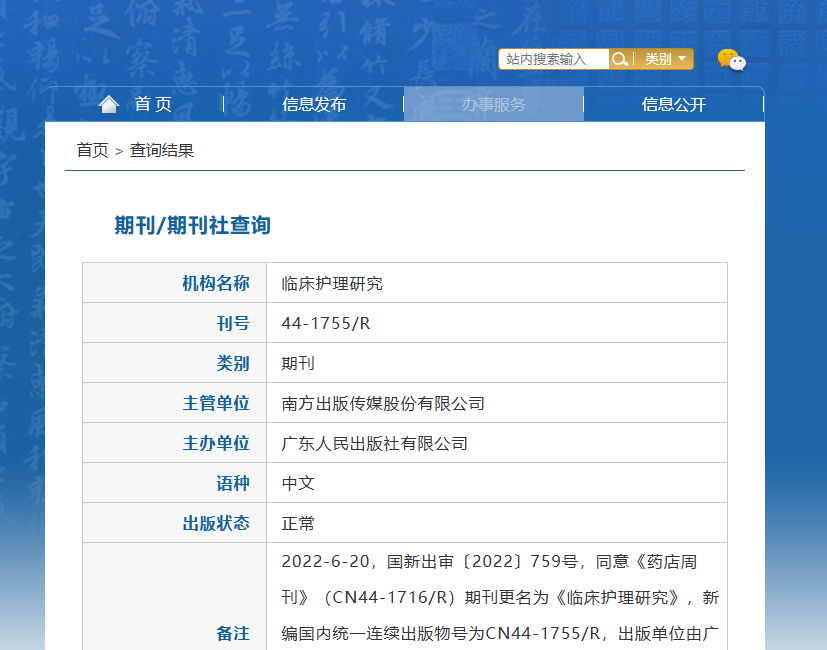Click the 类别 dropdown arrow

682,59
